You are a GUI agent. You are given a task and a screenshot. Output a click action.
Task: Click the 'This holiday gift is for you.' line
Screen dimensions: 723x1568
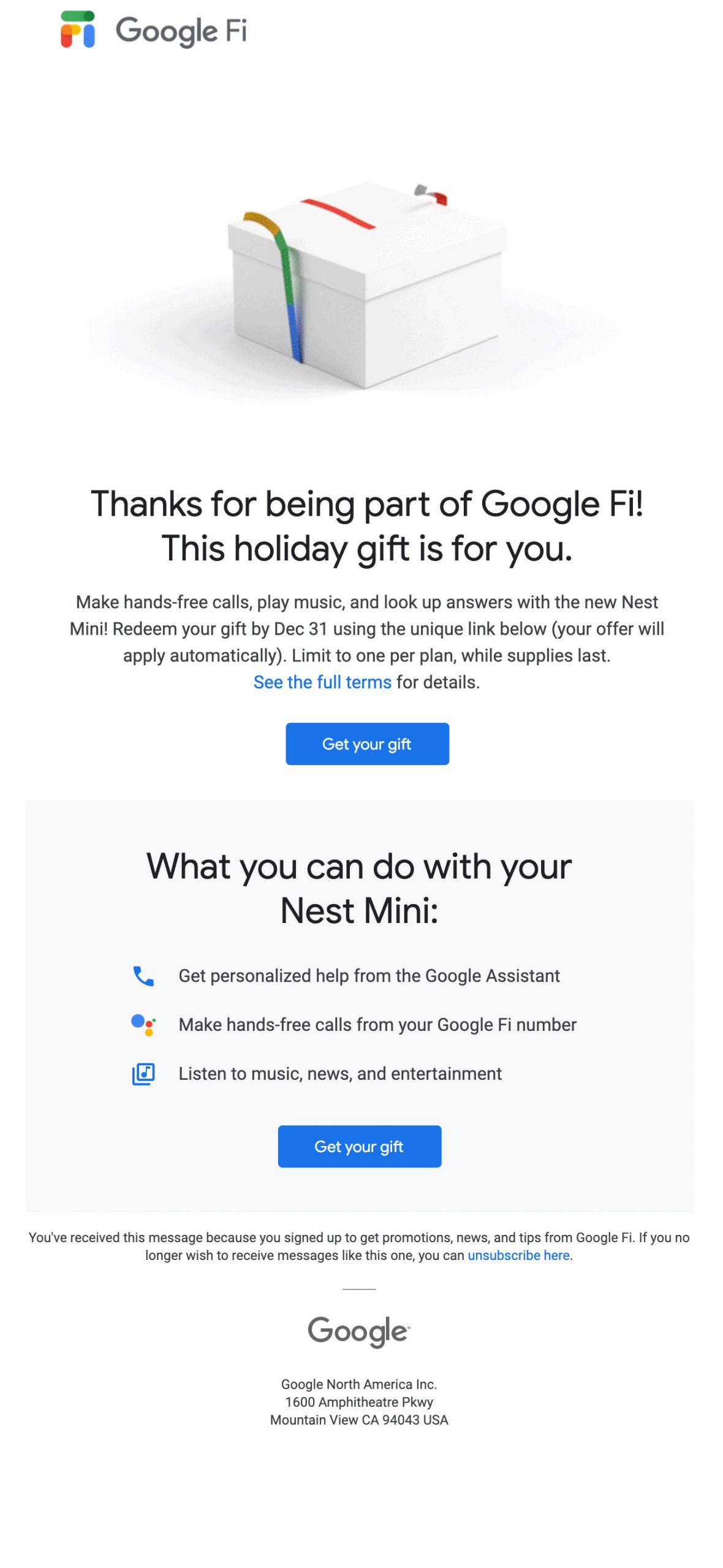tap(367, 548)
